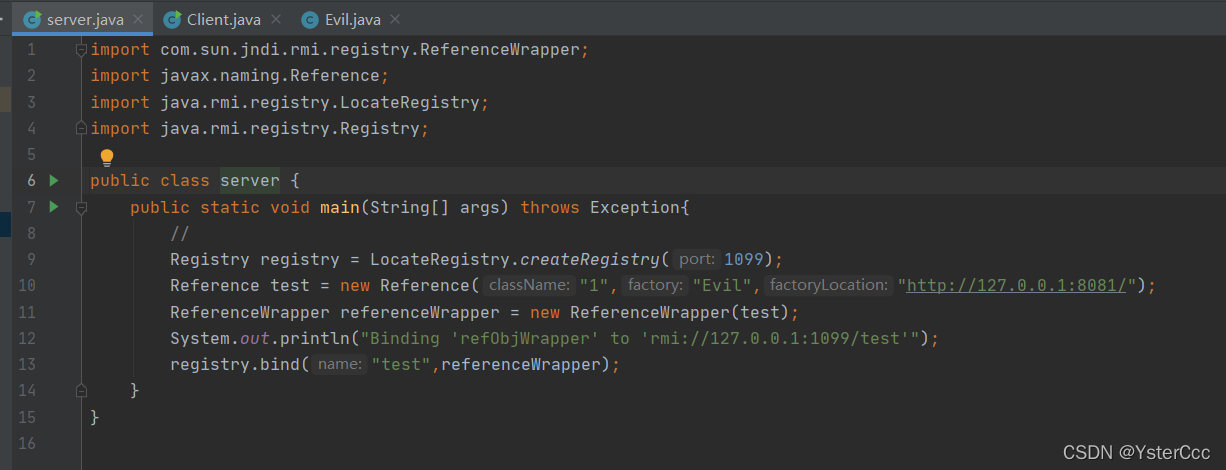The height and width of the screenshot is (470, 1226).
Task: Click the 'factory:' parameter hint
Action: pyautogui.click(x=654, y=285)
